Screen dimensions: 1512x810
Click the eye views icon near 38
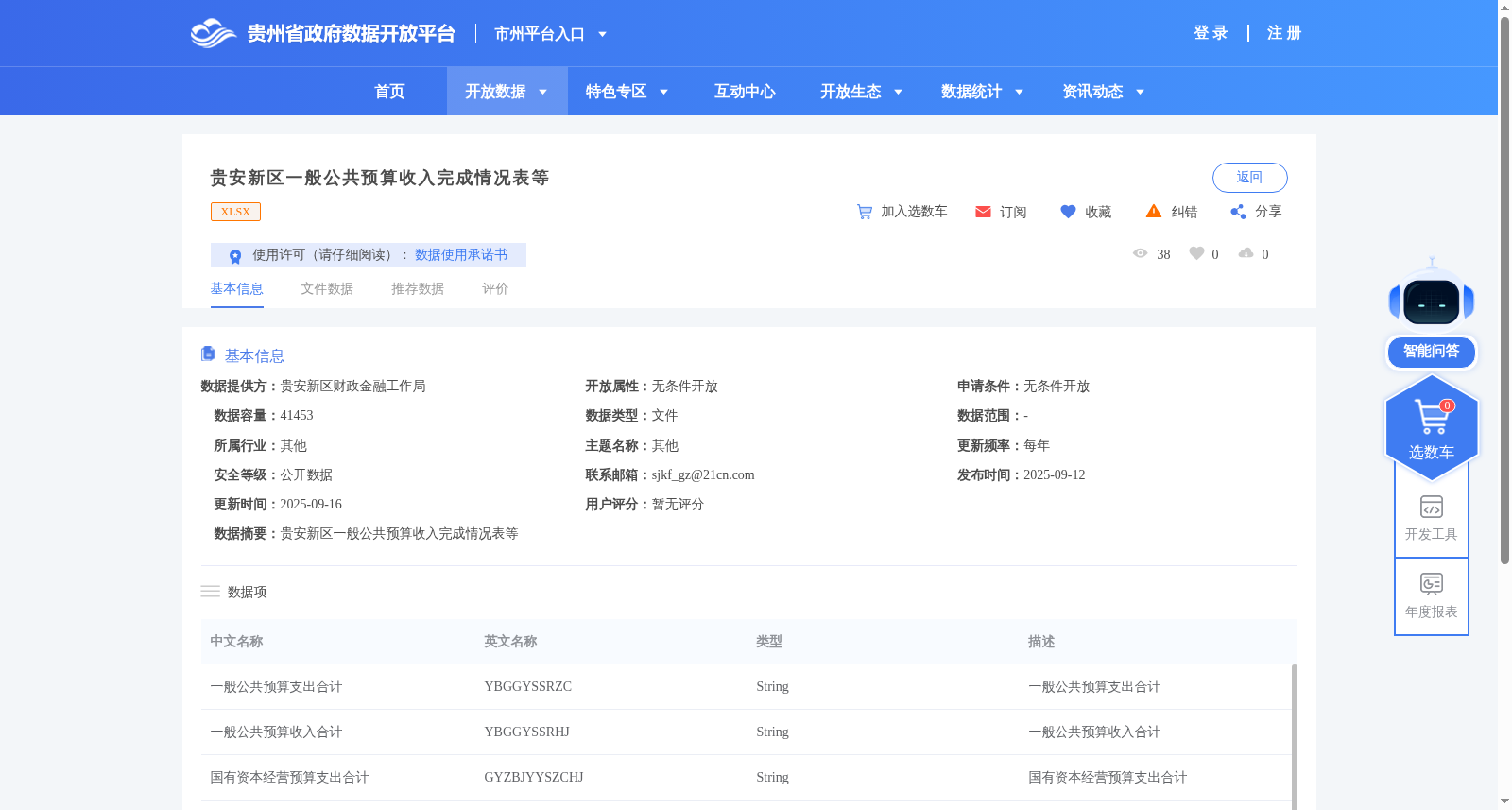tap(1141, 253)
